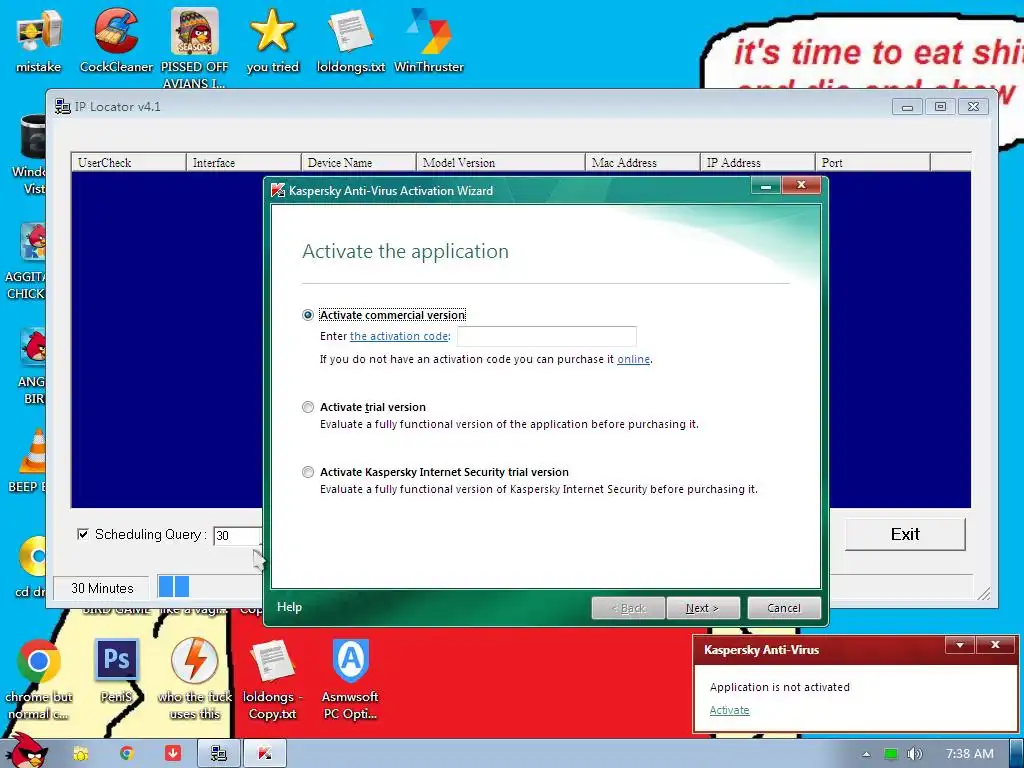Click Activate link in Kaspersky notification
The image size is (1024, 768).
(x=729, y=710)
